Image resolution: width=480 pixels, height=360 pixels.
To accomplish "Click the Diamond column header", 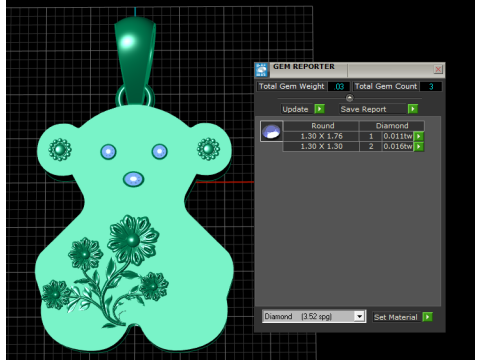I will tap(392, 126).
